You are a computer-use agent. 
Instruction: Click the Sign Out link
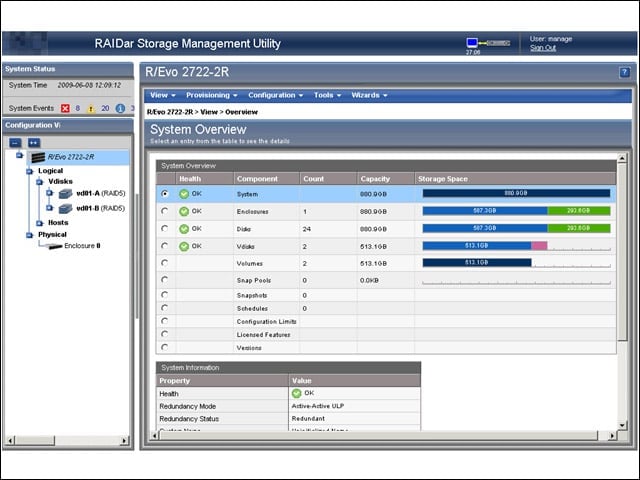[543, 48]
